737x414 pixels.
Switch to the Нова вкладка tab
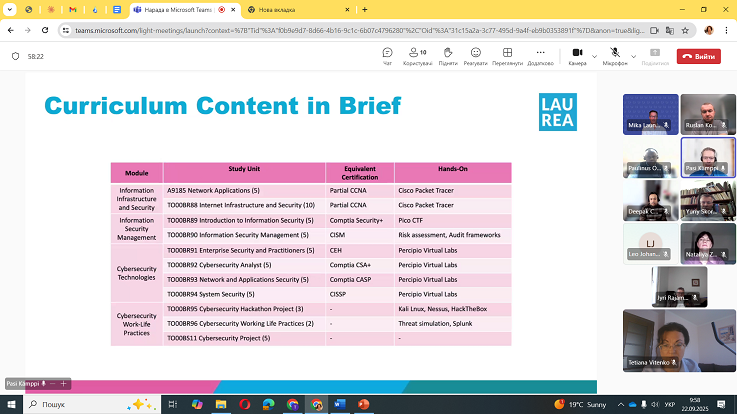tap(285, 9)
